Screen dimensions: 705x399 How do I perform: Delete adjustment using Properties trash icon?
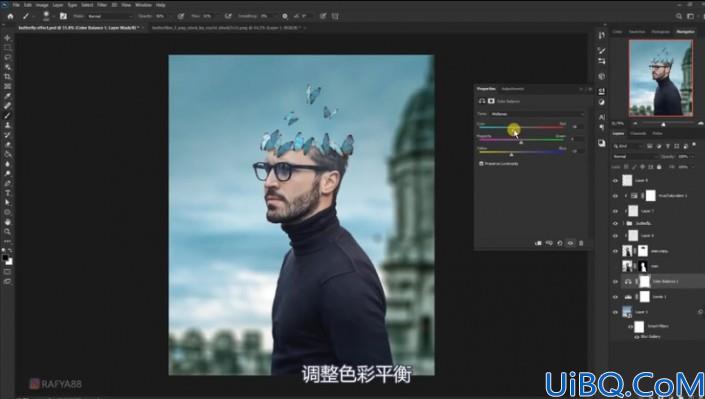[x=581, y=243]
